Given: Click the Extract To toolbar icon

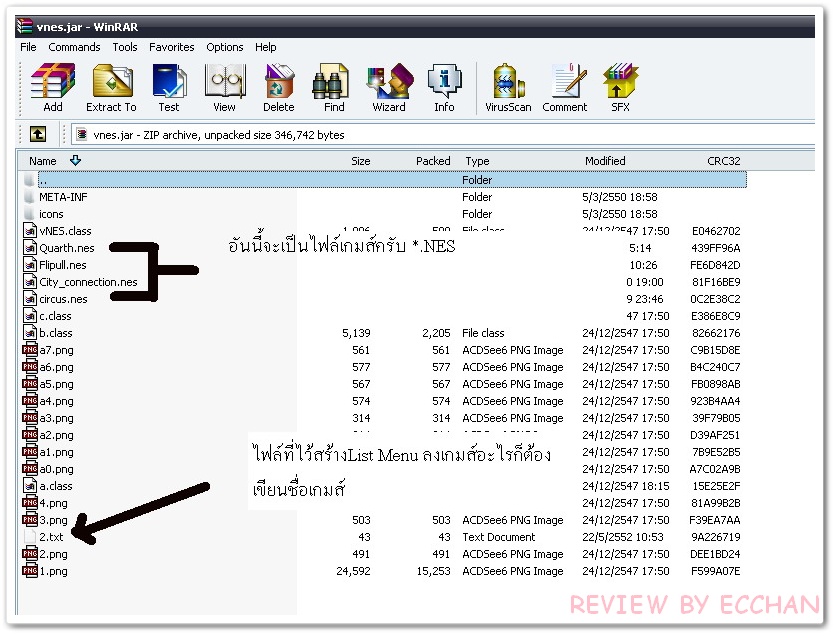Looking at the screenshot, I should click(111, 87).
